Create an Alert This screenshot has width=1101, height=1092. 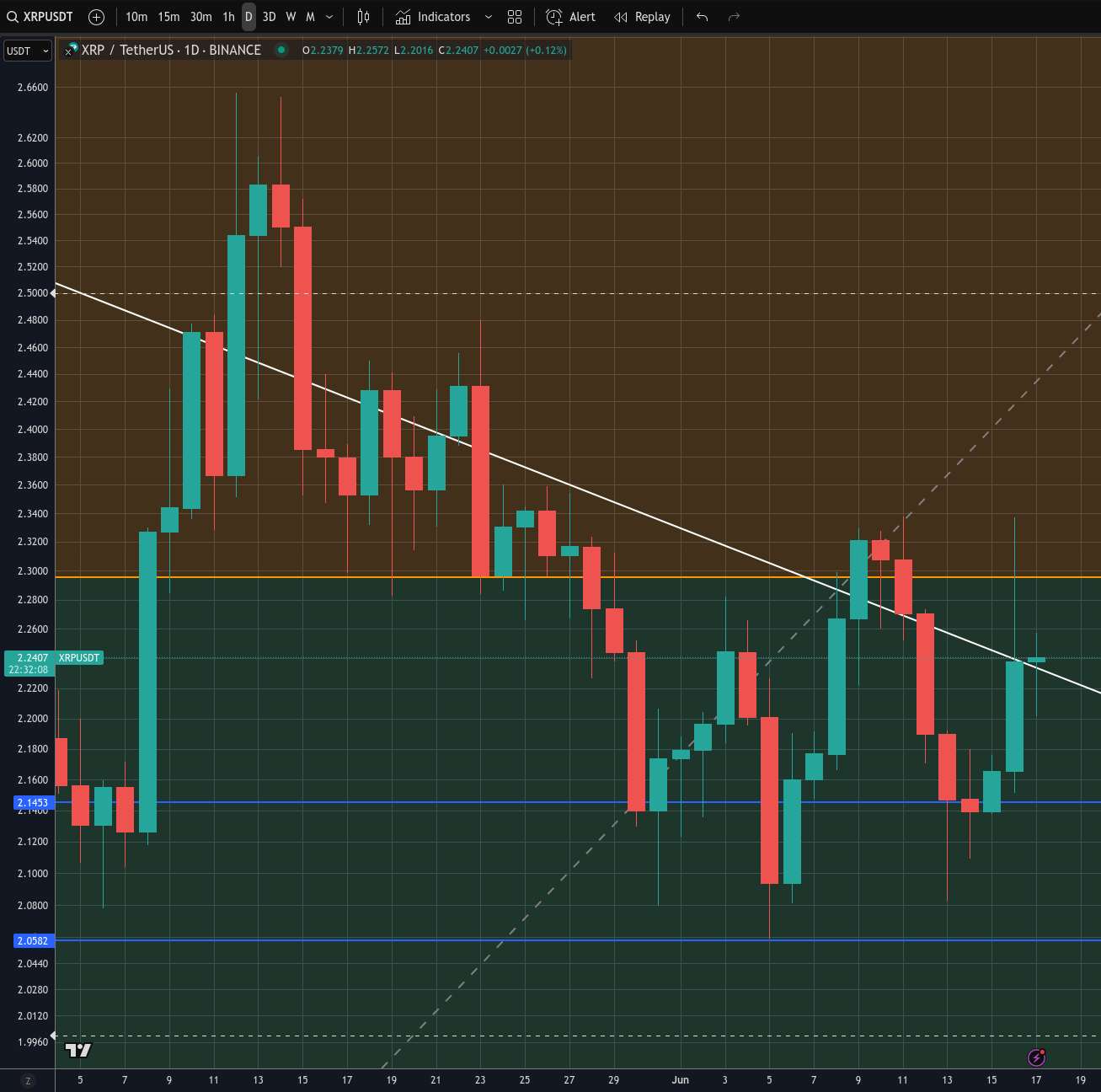click(570, 17)
